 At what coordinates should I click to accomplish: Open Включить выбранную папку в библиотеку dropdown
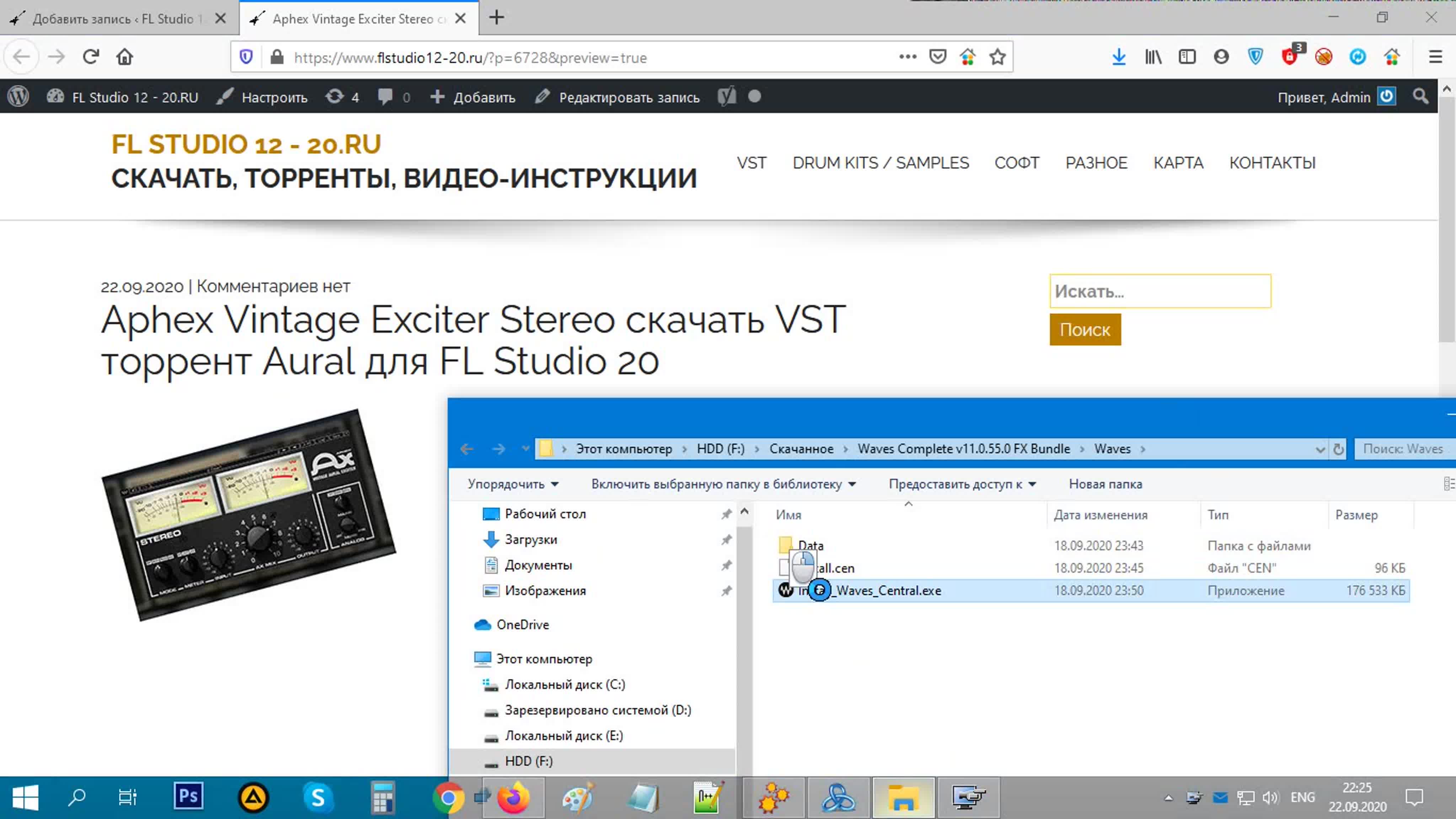click(723, 484)
